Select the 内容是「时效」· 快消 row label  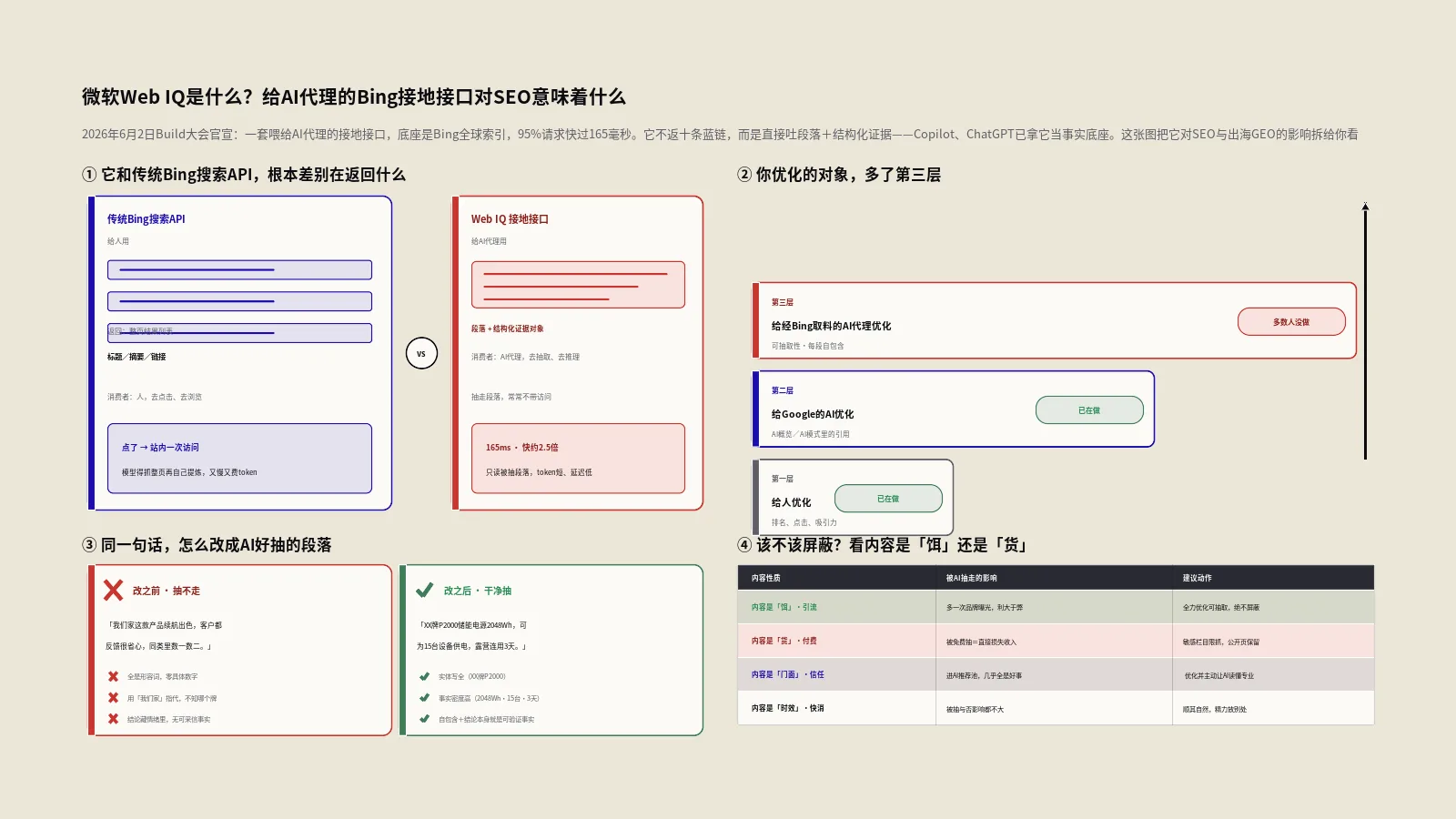pos(788,708)
